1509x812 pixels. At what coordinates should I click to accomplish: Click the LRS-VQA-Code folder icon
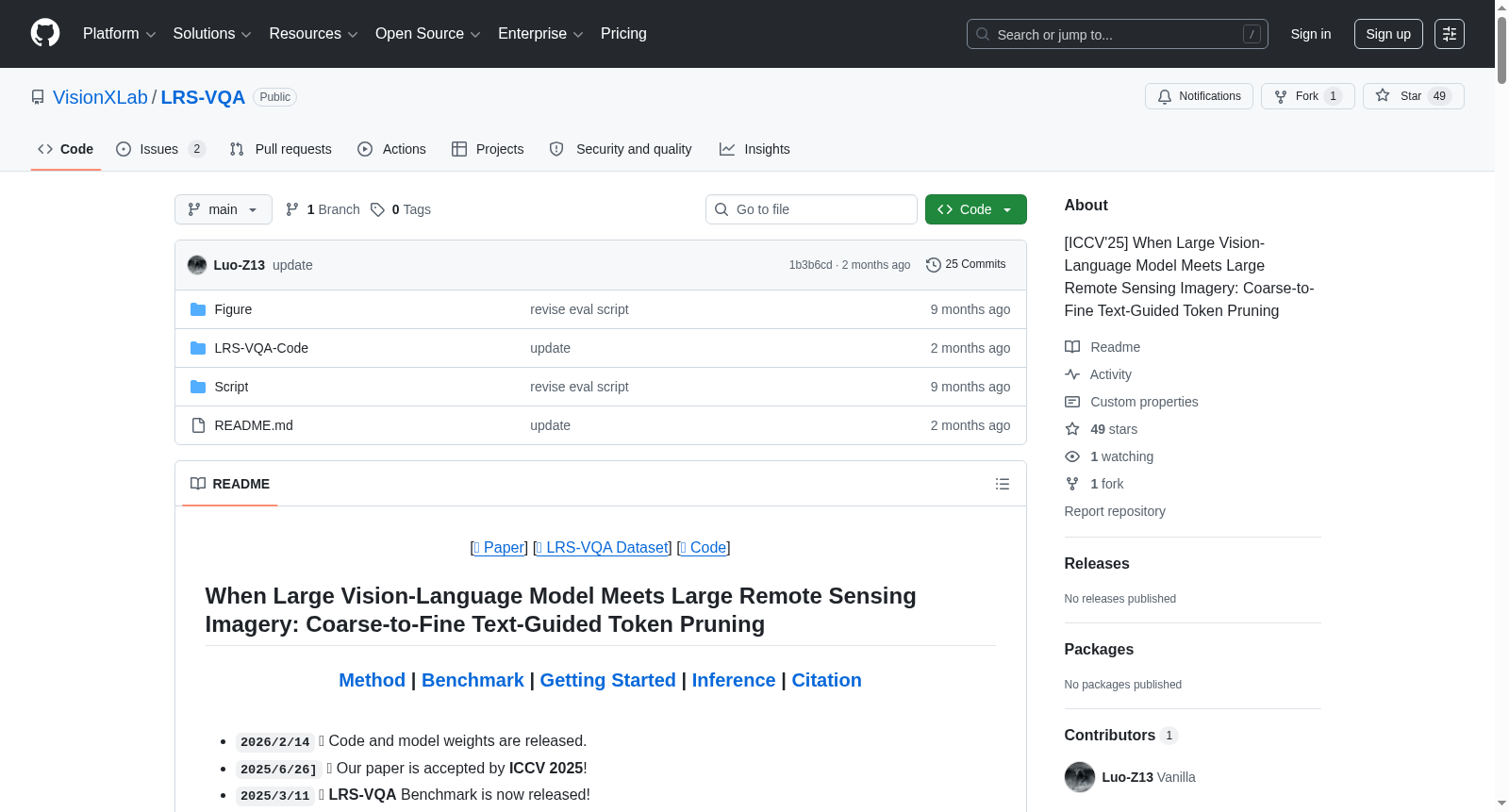click(198, 348)
